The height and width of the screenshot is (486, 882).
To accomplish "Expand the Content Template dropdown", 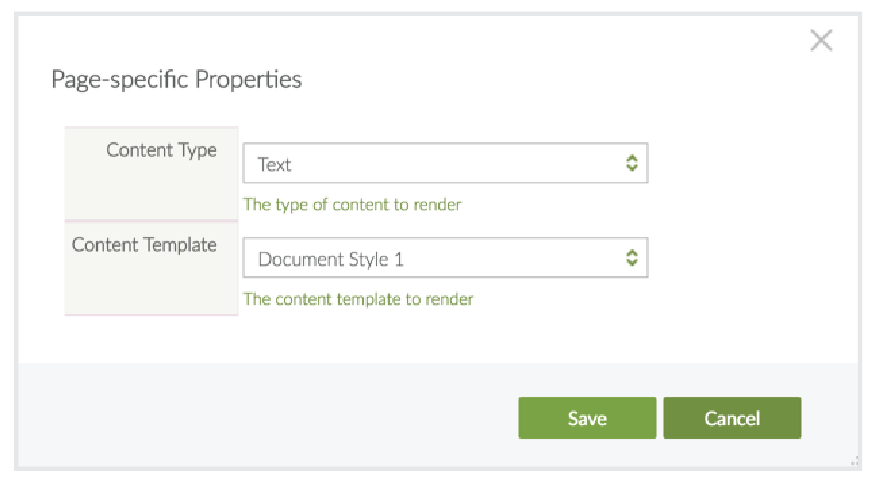I will click(445, 259).
